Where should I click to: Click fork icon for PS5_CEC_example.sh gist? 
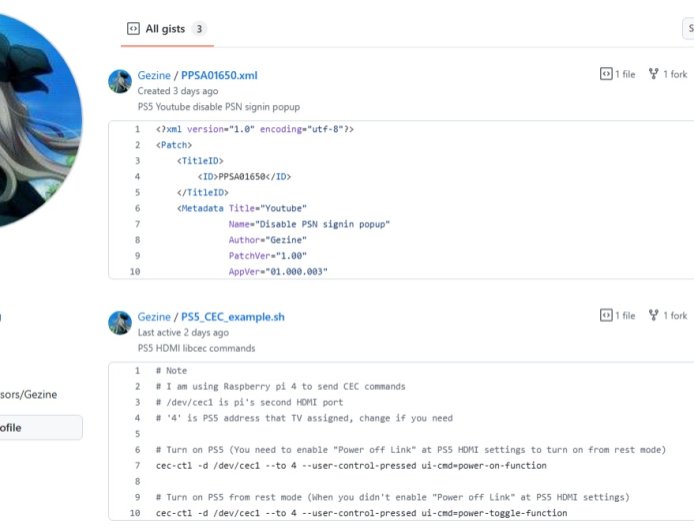pyautogui.click(x=653, y=316)
